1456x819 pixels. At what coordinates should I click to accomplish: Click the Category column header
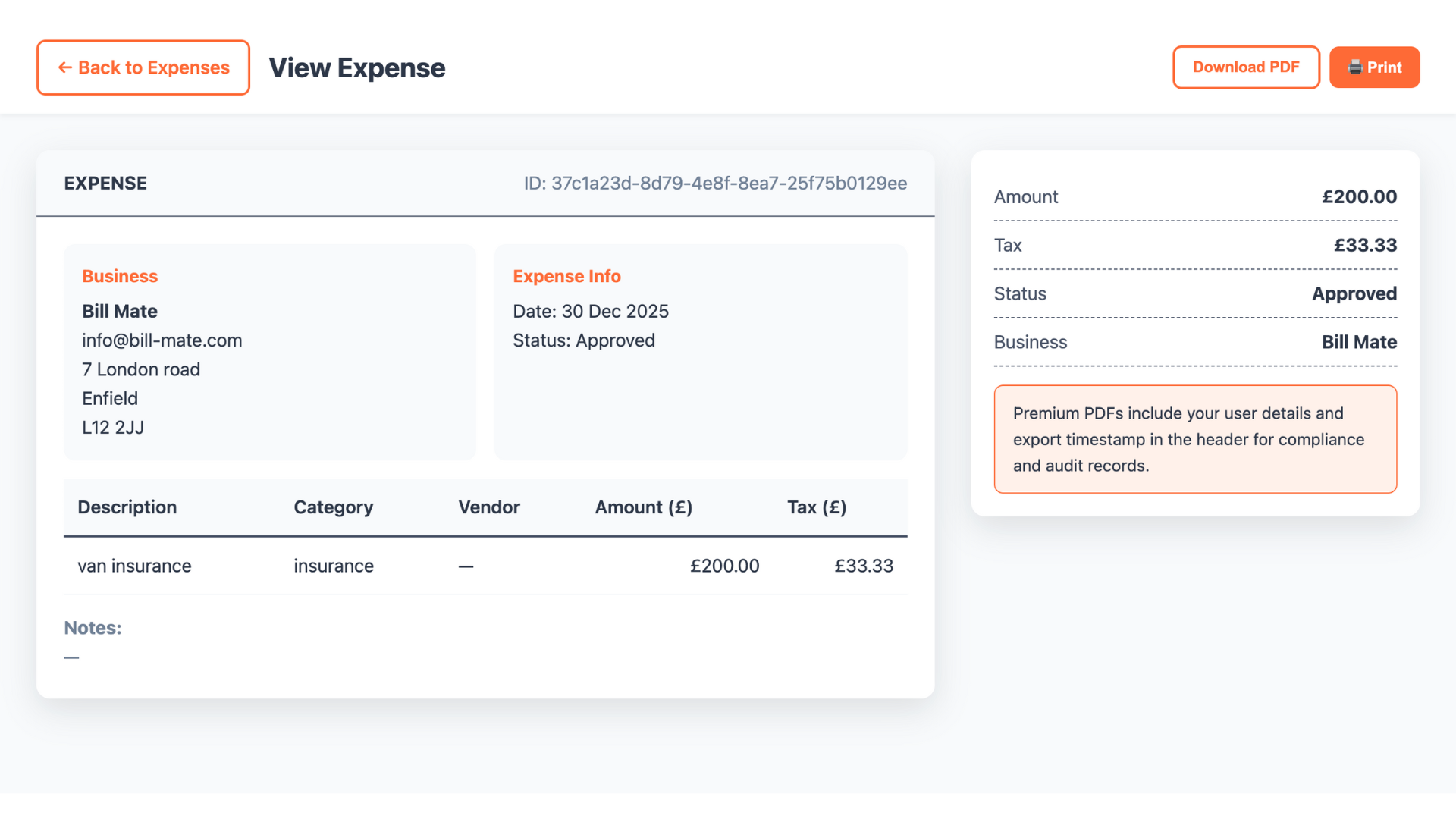coord(334,507)
